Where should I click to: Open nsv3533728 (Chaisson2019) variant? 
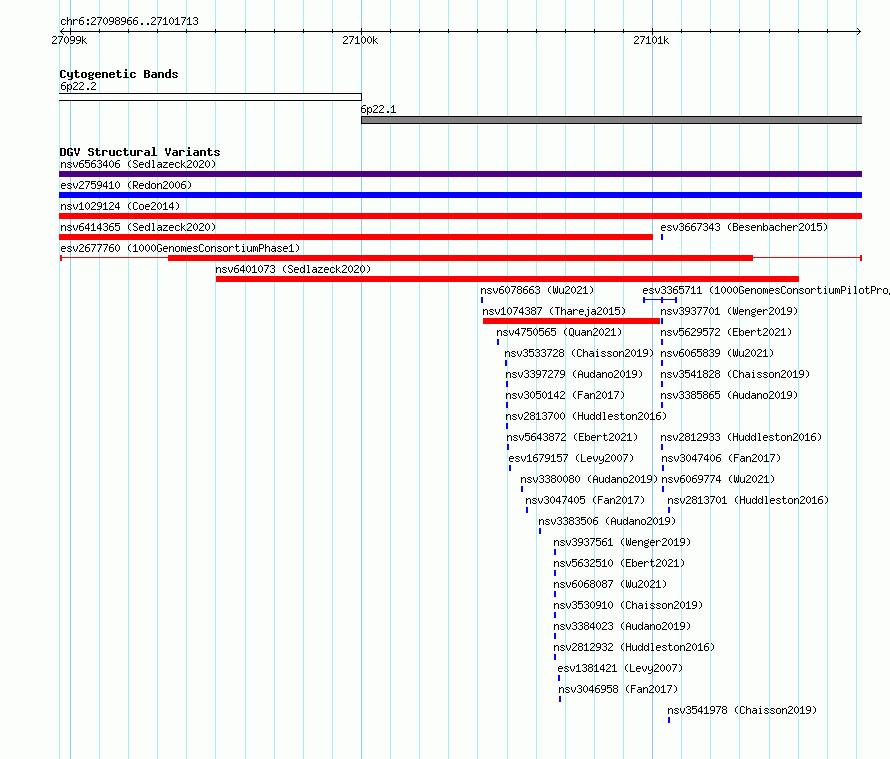(x=580, y=353)
